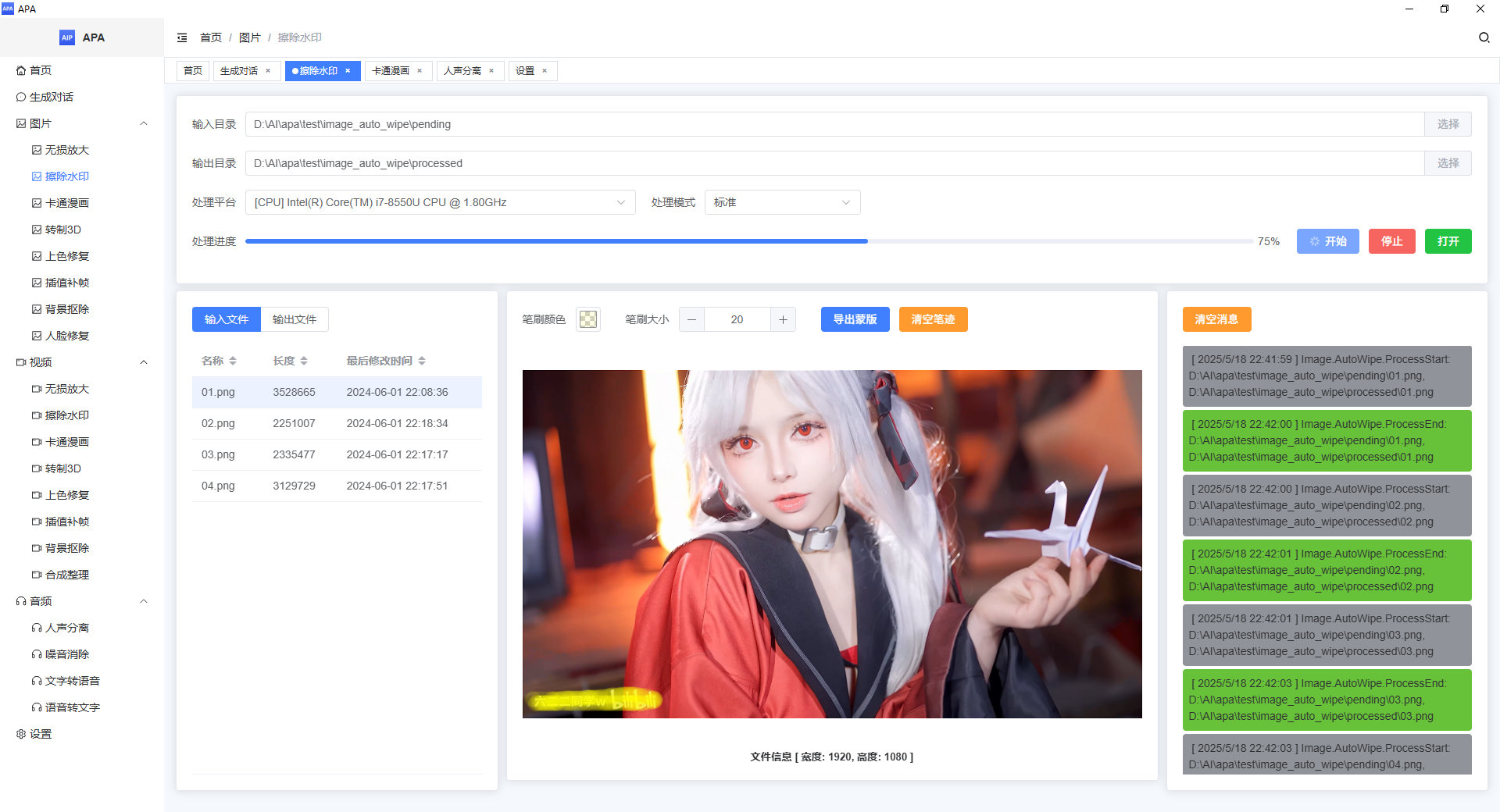Viewport: 1500px width, 812px height.
Task: Focus the 笔刷大小 value field
Action: pos(737,319)
